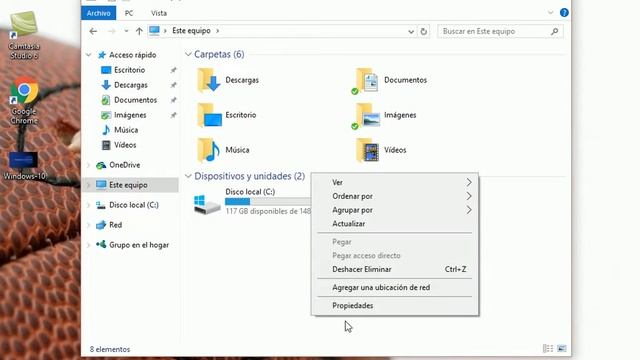
Task: Launch Google Chrome from desktop
Action: click(x=24, y=101)
